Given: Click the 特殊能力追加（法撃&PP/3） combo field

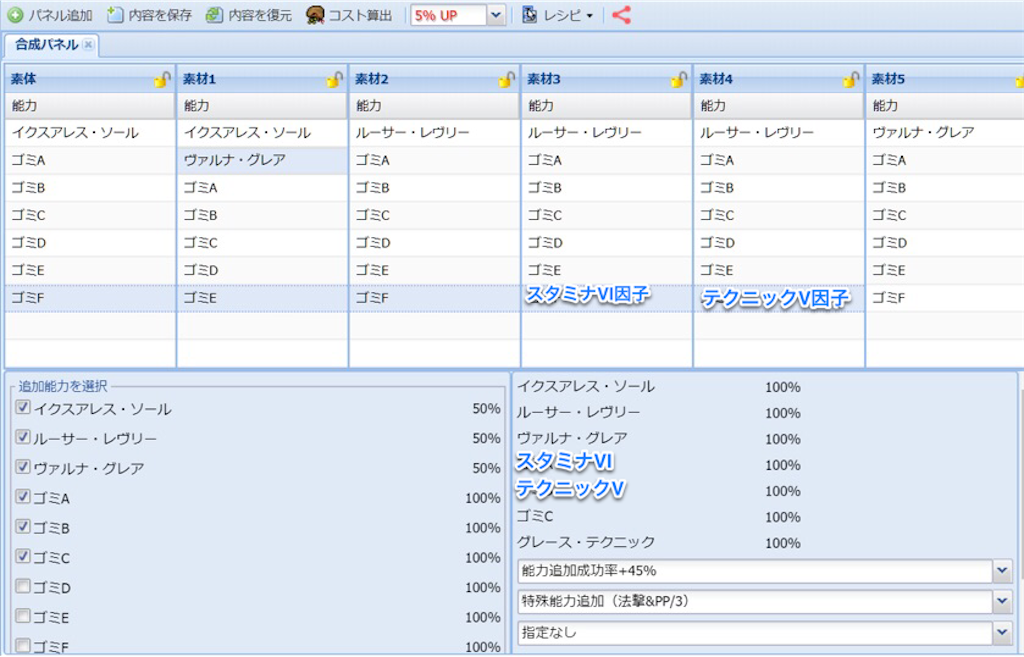Looking at the screenshot, I should pos(755,601).
